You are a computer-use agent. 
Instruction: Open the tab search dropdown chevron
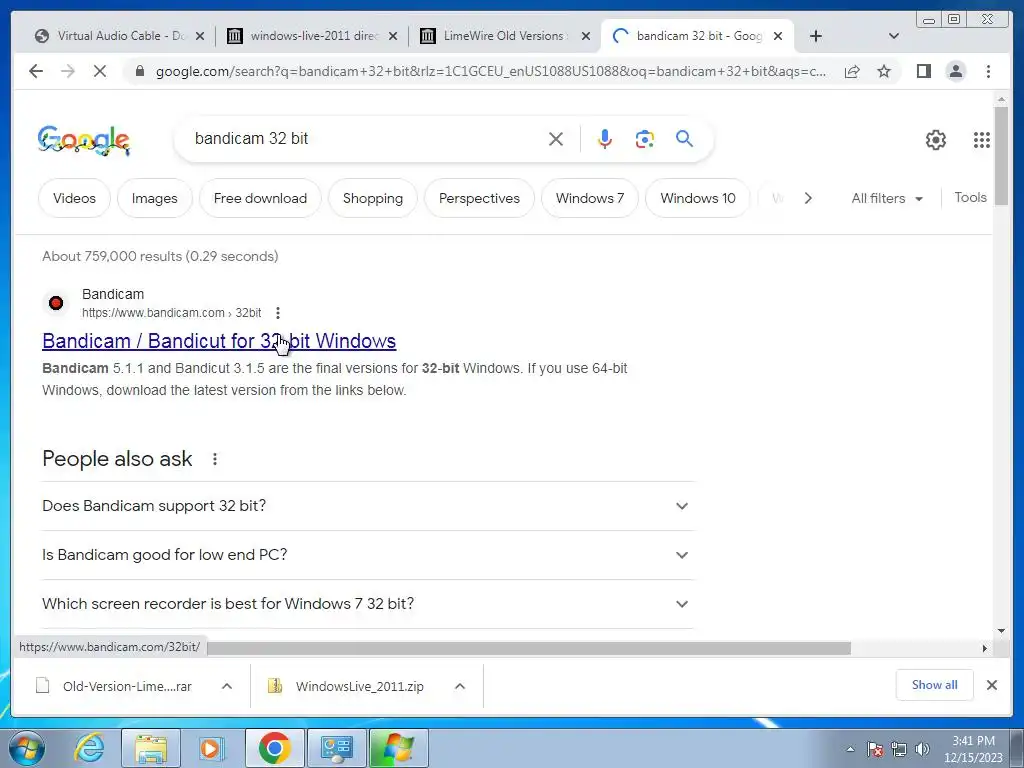(894, 36)
